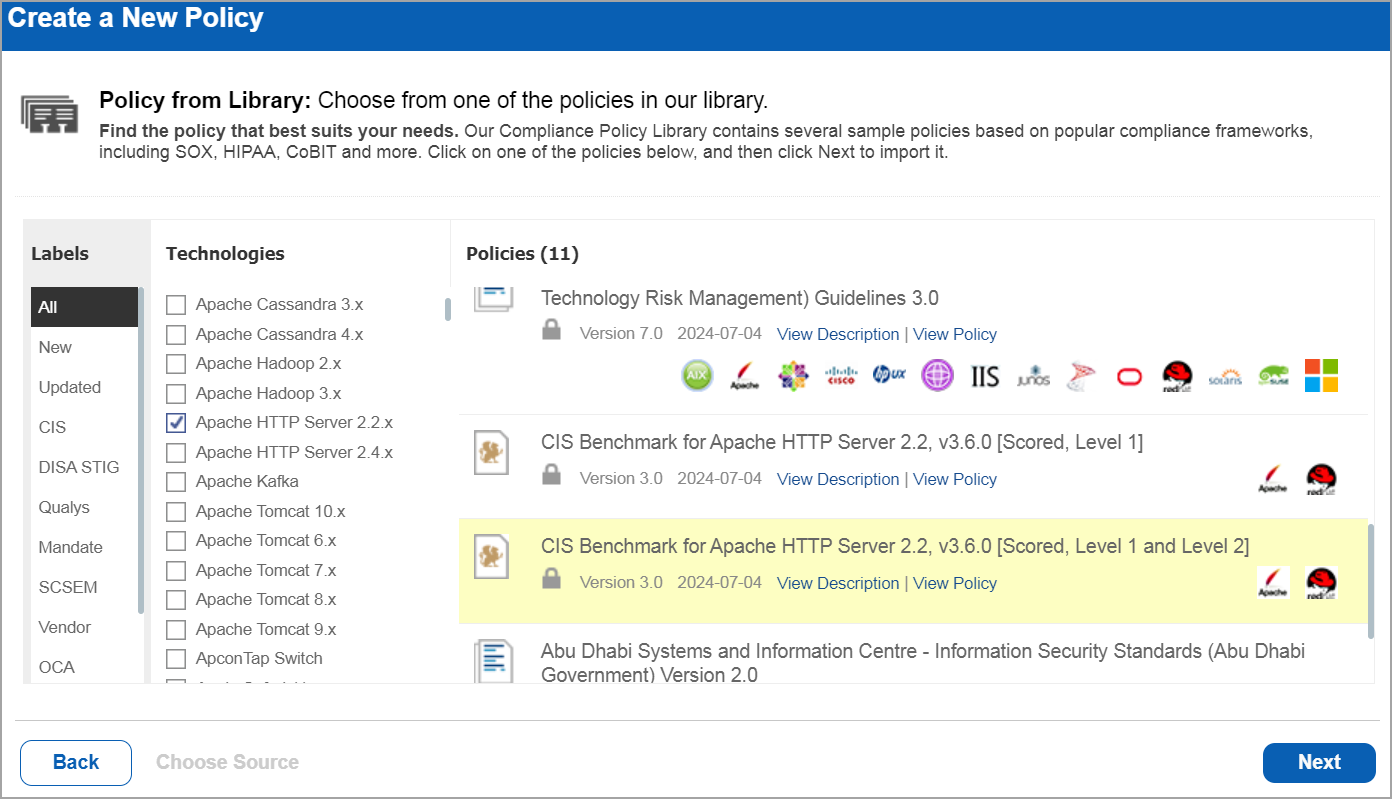Viewport: 1392px width, 799px height.
Task: Click the Junos technology icon
Action: point(1033,376)
